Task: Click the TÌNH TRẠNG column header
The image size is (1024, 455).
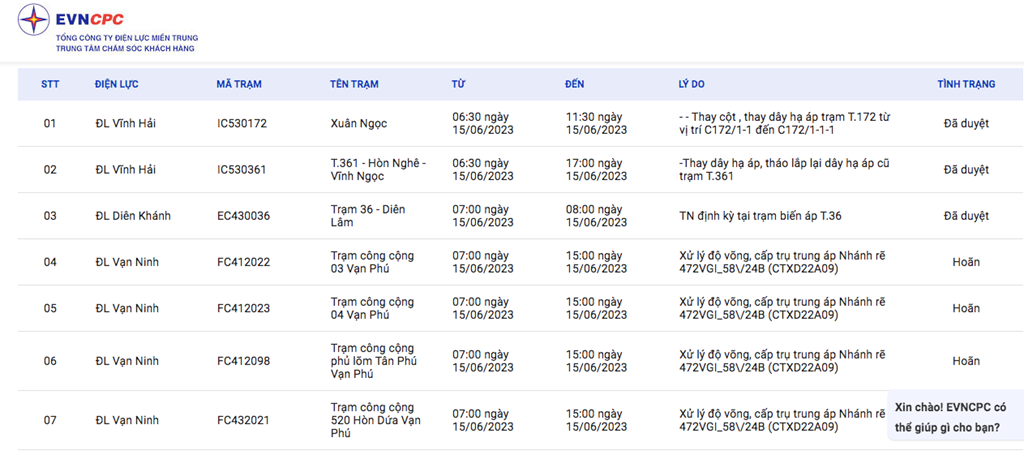Action: coord(966,84)
